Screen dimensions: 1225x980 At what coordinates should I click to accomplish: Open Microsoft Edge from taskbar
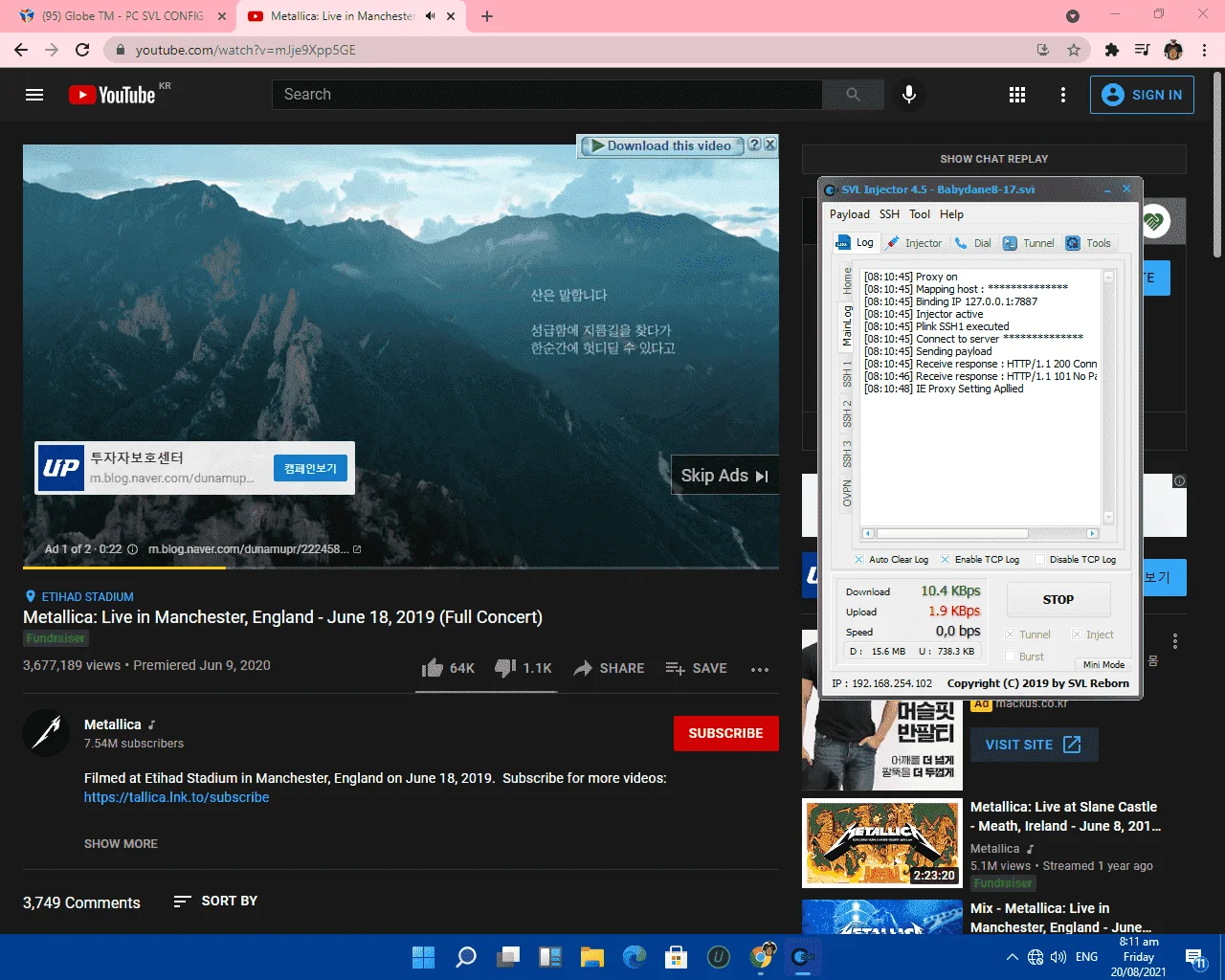(x=635, y=957)
